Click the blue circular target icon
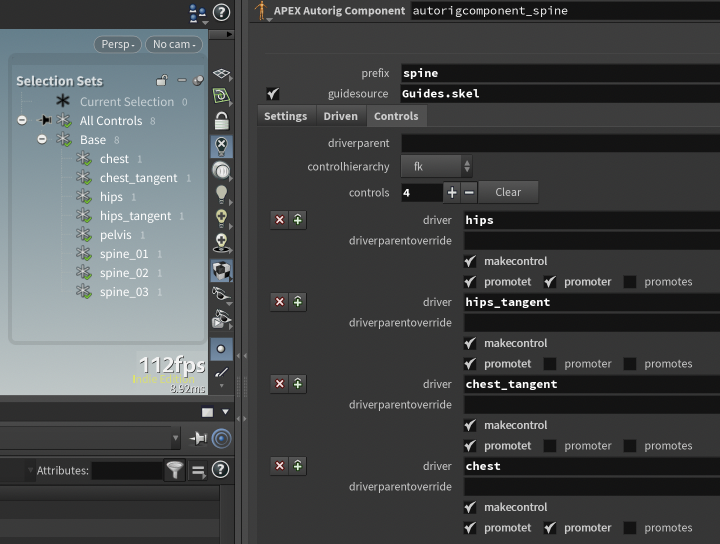 pyautogui.click(x=221, y=438)
